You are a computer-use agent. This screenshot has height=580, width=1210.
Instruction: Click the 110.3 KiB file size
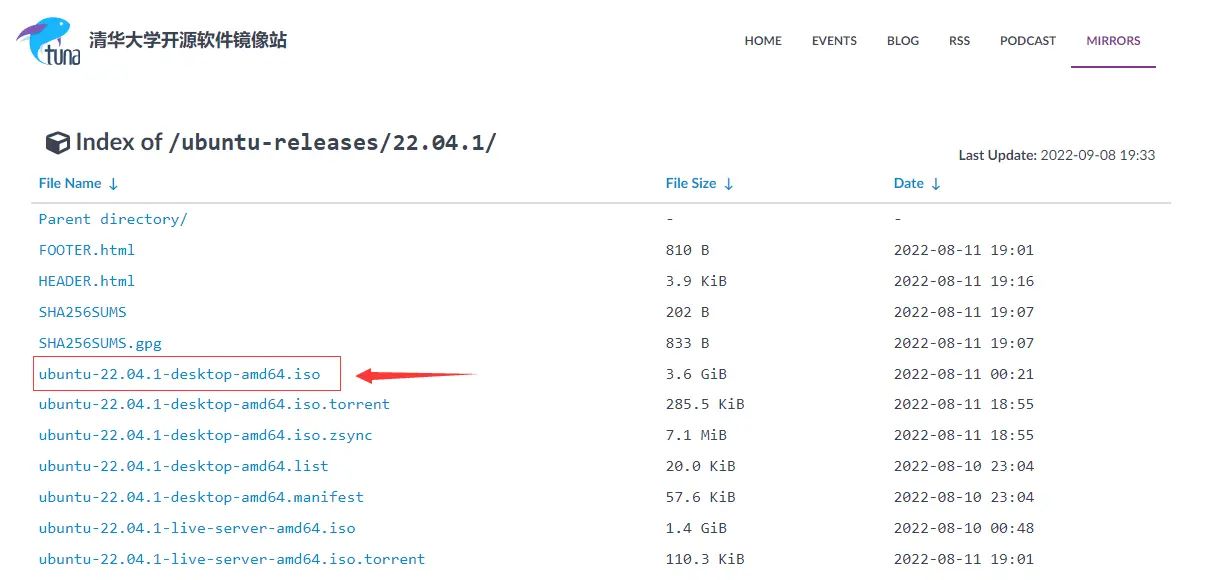click(x=705, y=559)
